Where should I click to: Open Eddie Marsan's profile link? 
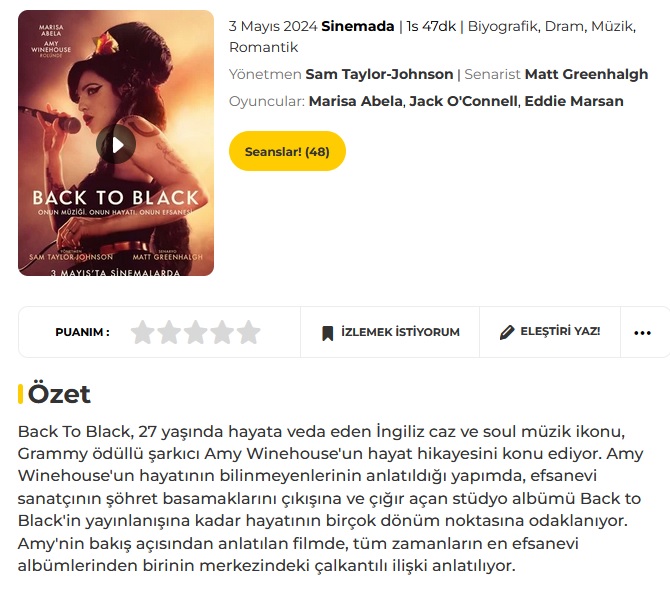pos(574,101)
